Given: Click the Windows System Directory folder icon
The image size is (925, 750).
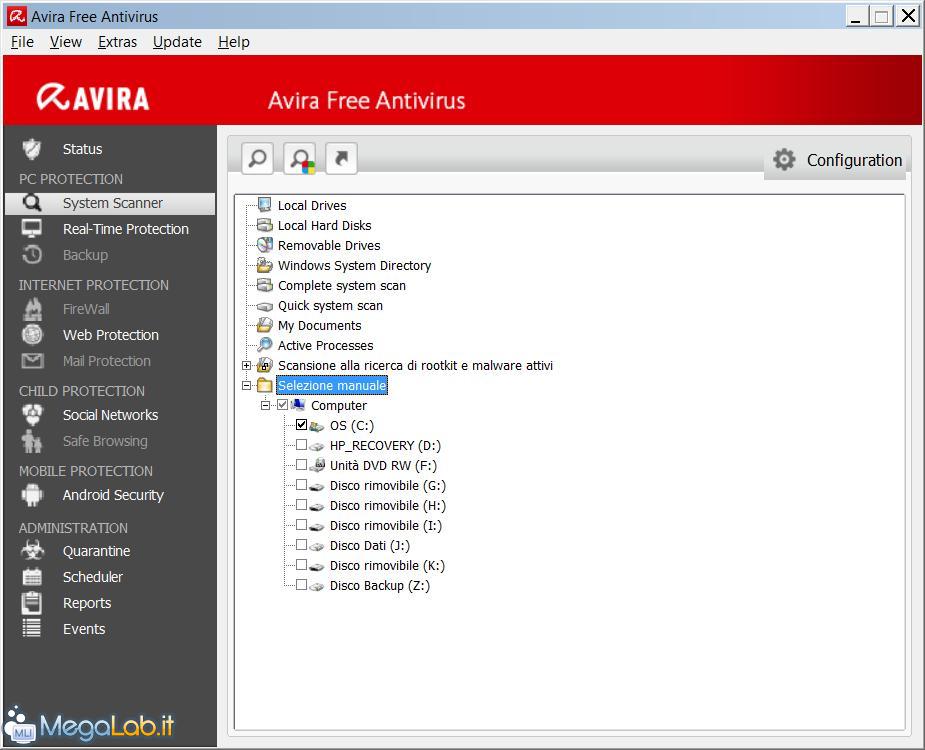Looking at the screenshot, I should tap(265, 265).
